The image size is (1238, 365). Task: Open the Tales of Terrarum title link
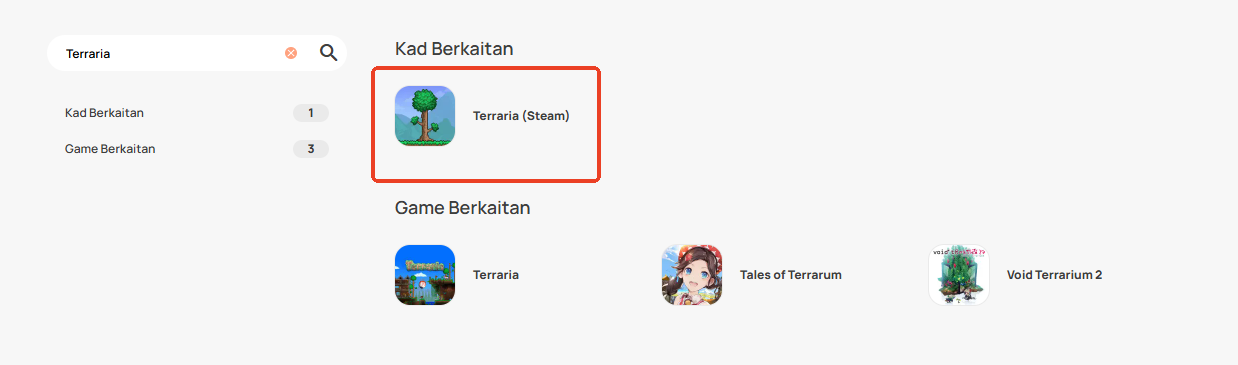coord(791,275)
